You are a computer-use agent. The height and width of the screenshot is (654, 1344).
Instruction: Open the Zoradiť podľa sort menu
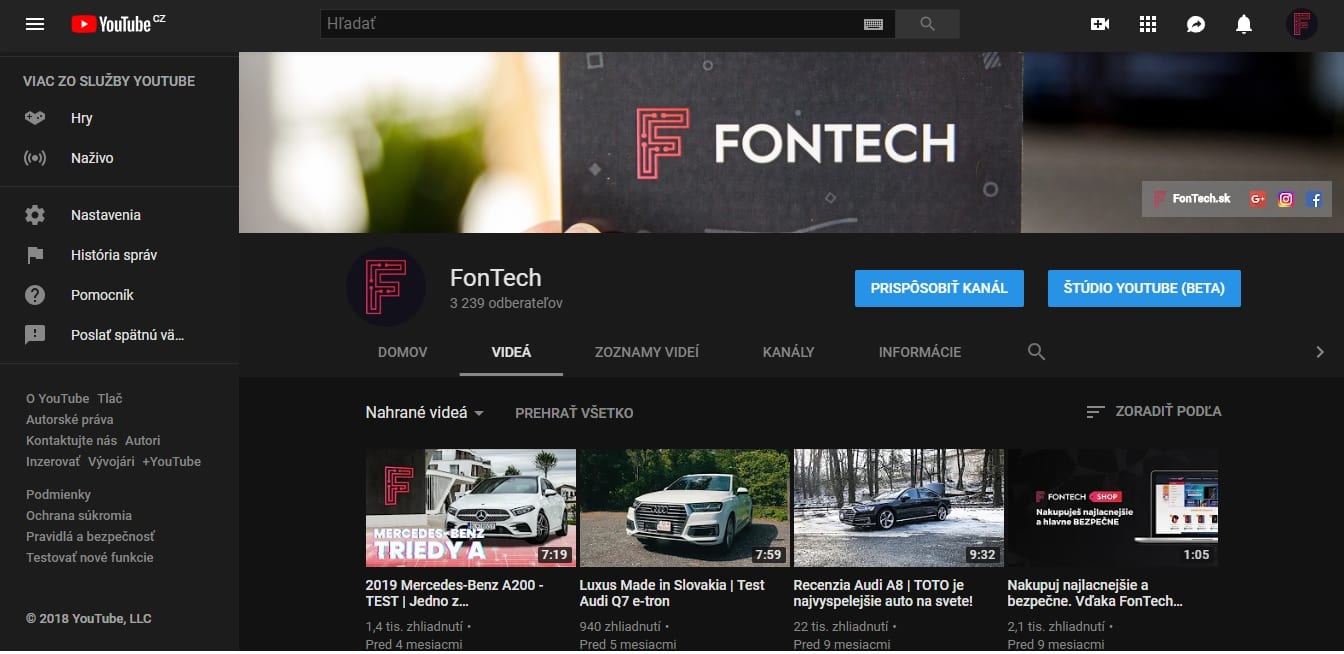1154,411
